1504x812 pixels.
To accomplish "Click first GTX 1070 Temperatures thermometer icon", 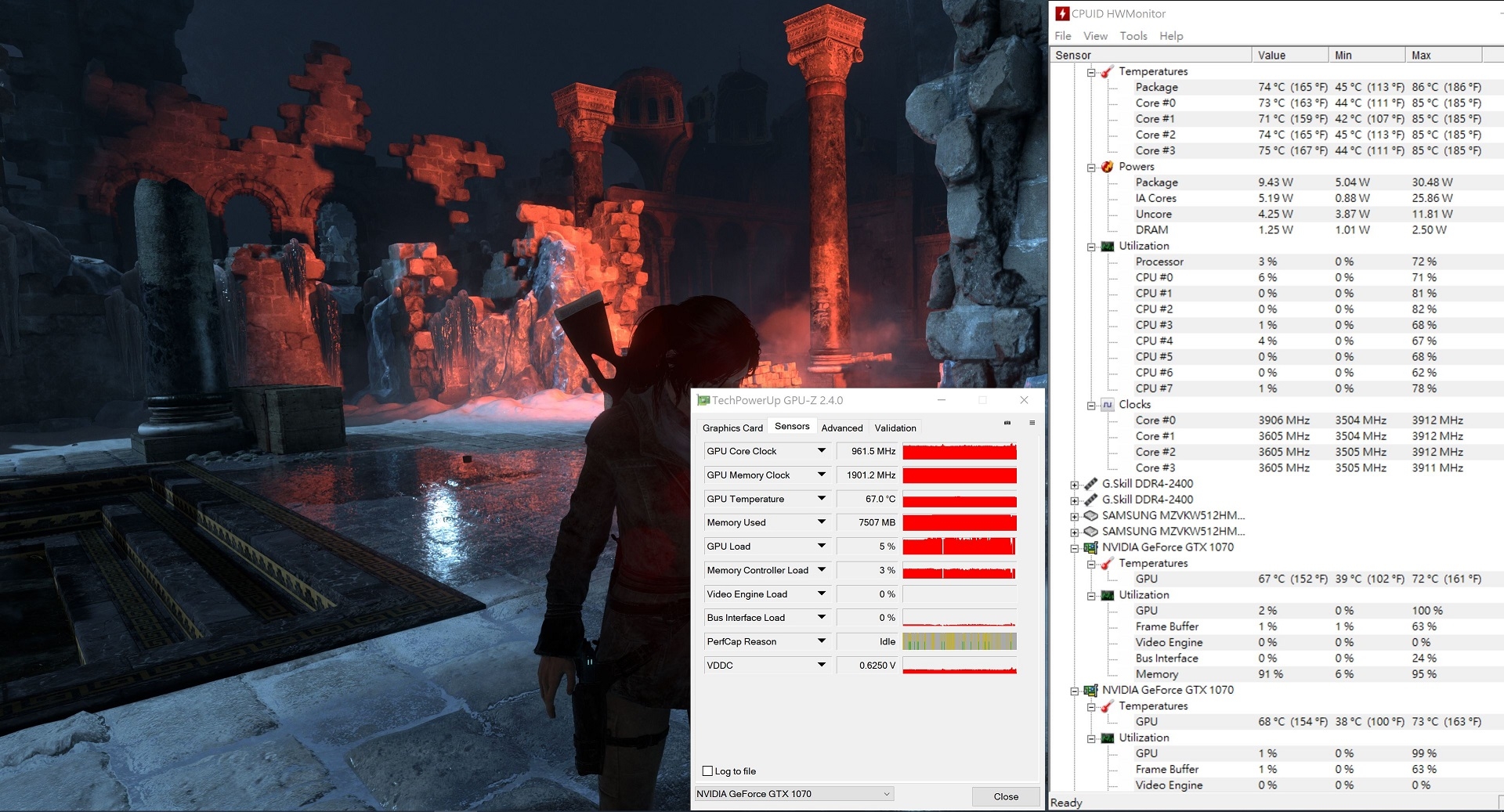I will click(x=1107, y=563).
